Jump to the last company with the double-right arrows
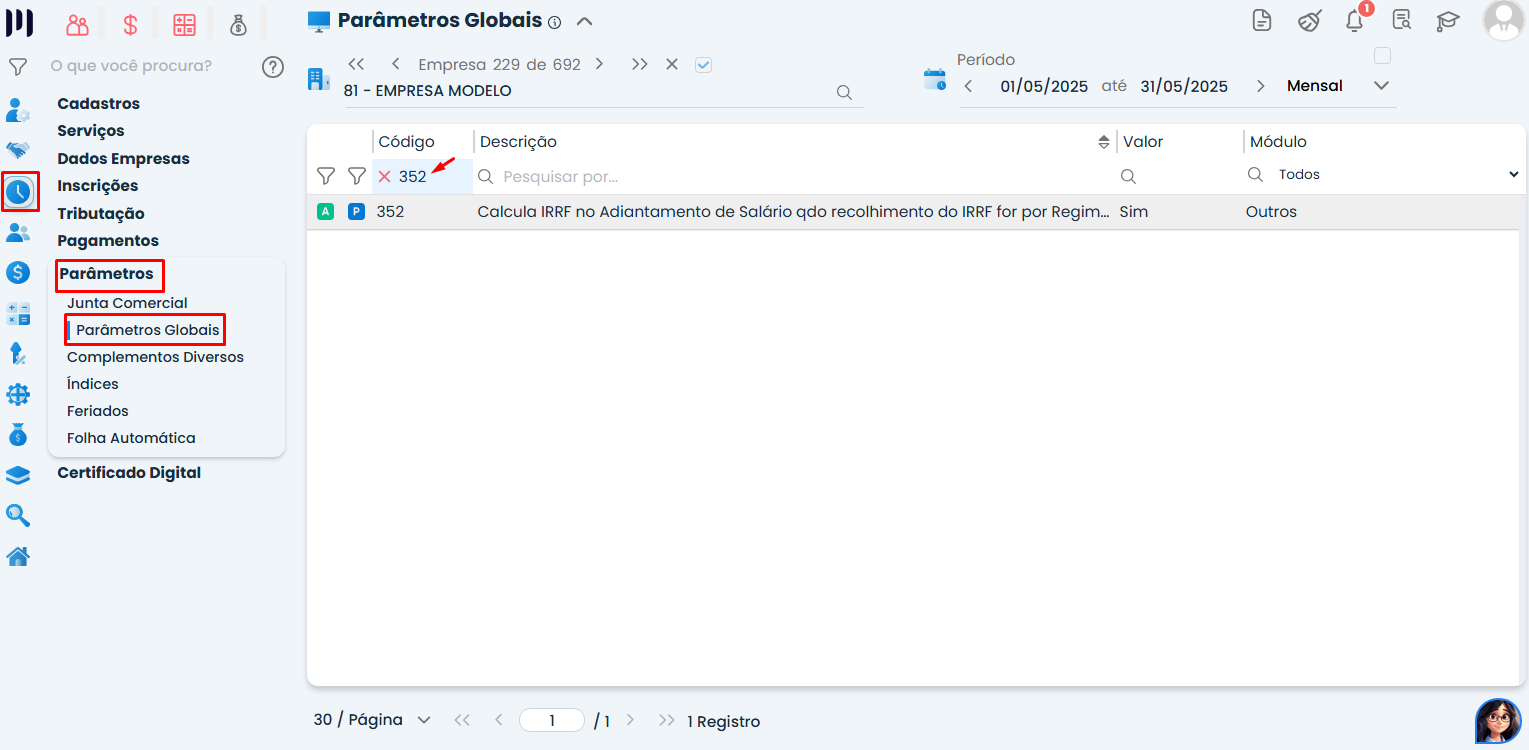Image resolution: width=1529 pixels, height=750 pixels. [640, 64]
